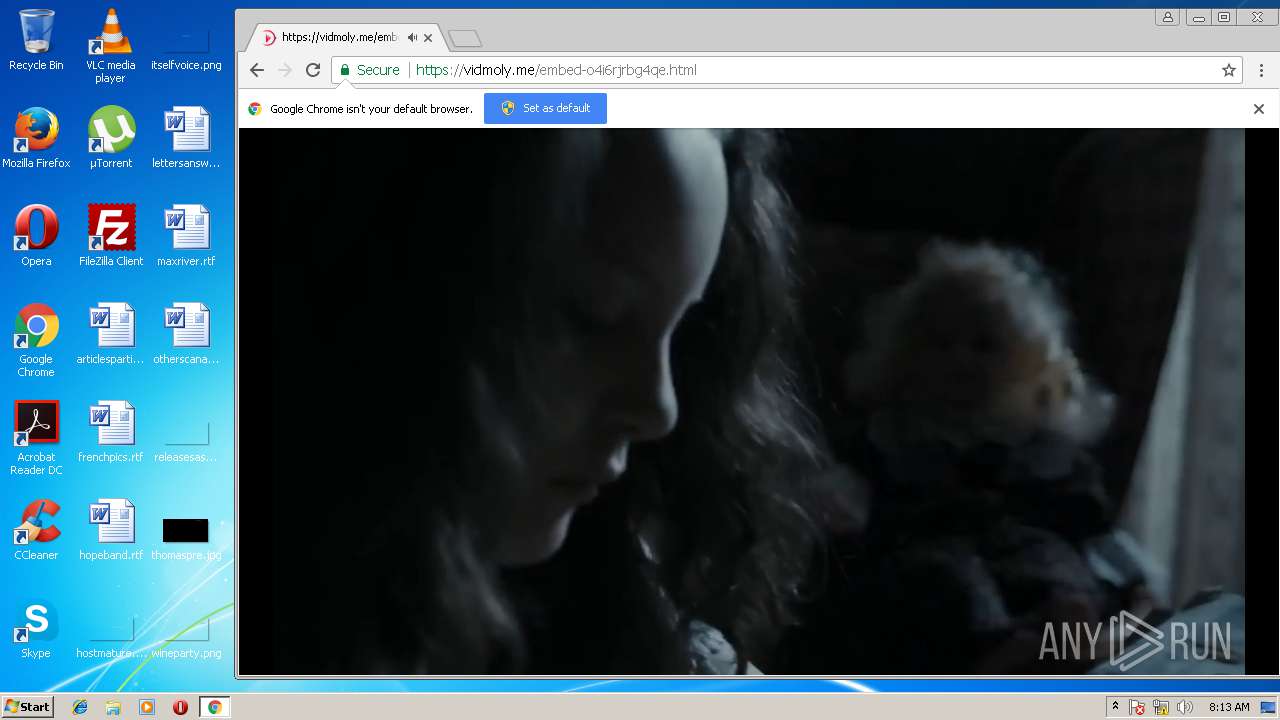Open Windows Explorer from the taskbar
The image size is (1280, 720).
click(x=113, y=707)
